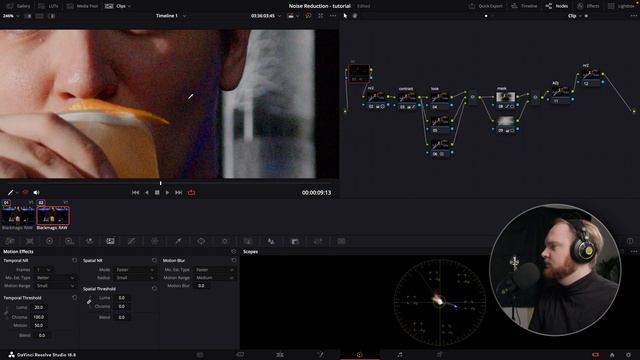Open the Color Match palette
The width and height of the screenshot is (640, 360).
coord(29,241)
